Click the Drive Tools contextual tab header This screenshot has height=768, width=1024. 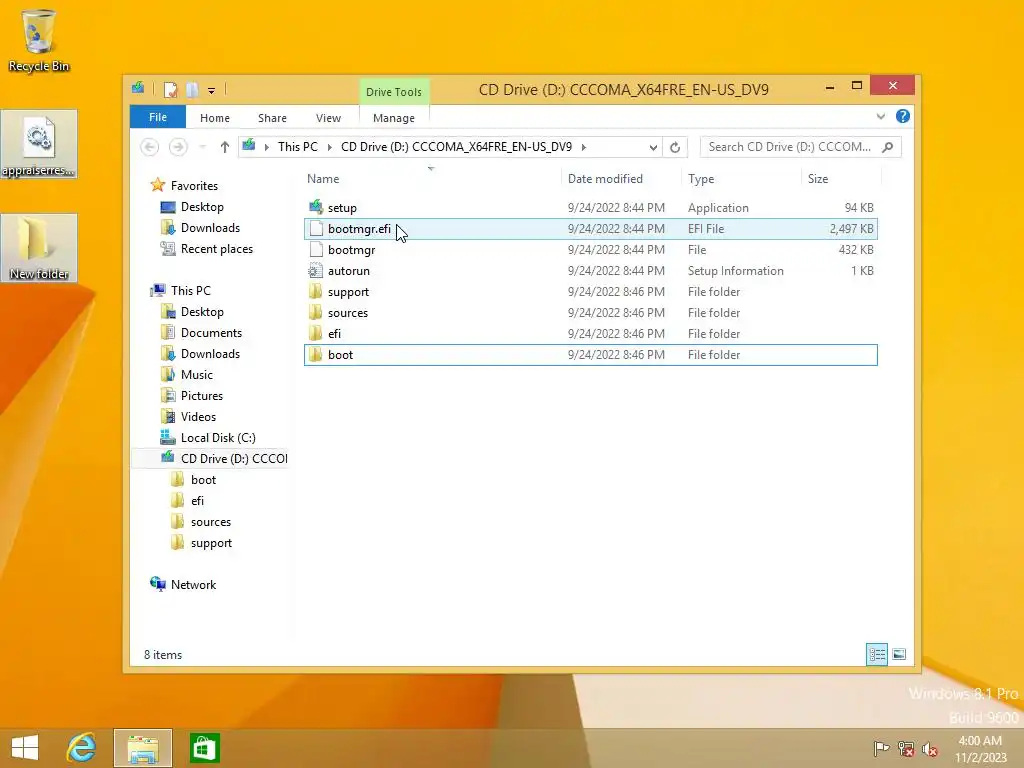click(x=394, y=91)
